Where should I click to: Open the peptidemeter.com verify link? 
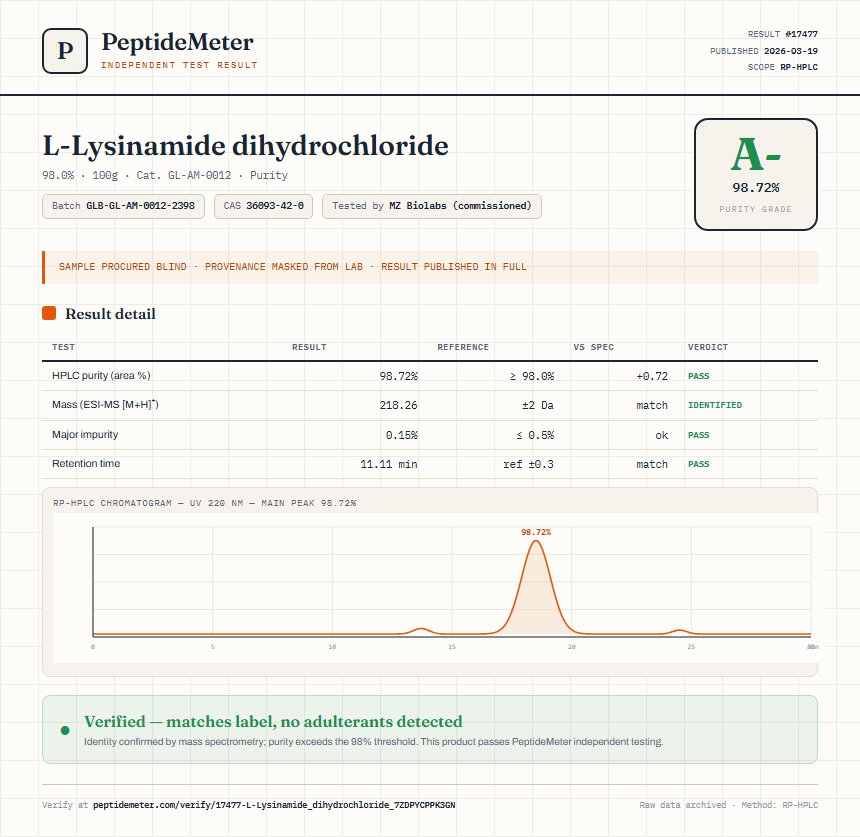(x=274, y=805)
